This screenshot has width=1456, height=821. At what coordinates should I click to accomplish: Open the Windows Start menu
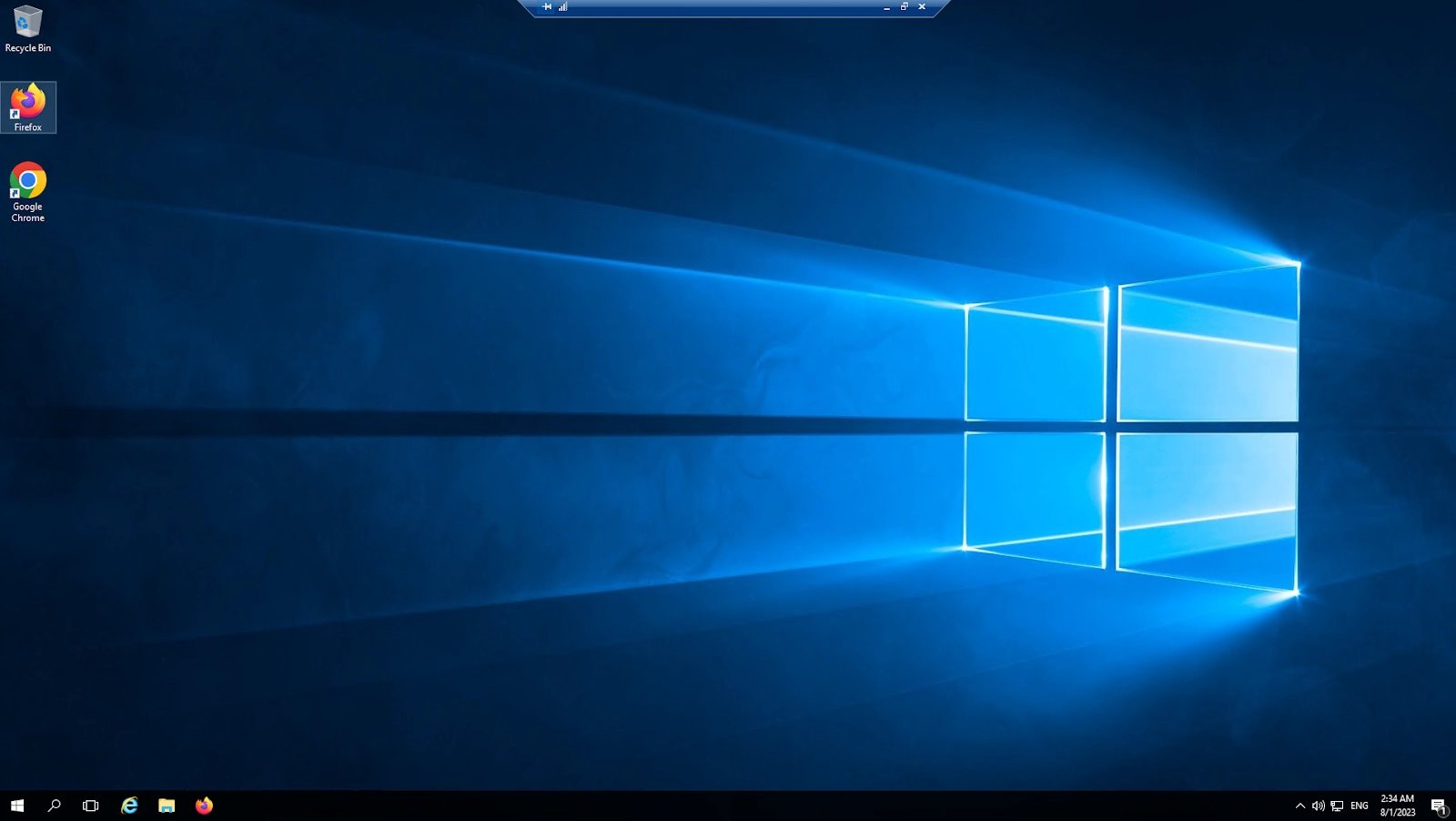[x=17, y=806]
